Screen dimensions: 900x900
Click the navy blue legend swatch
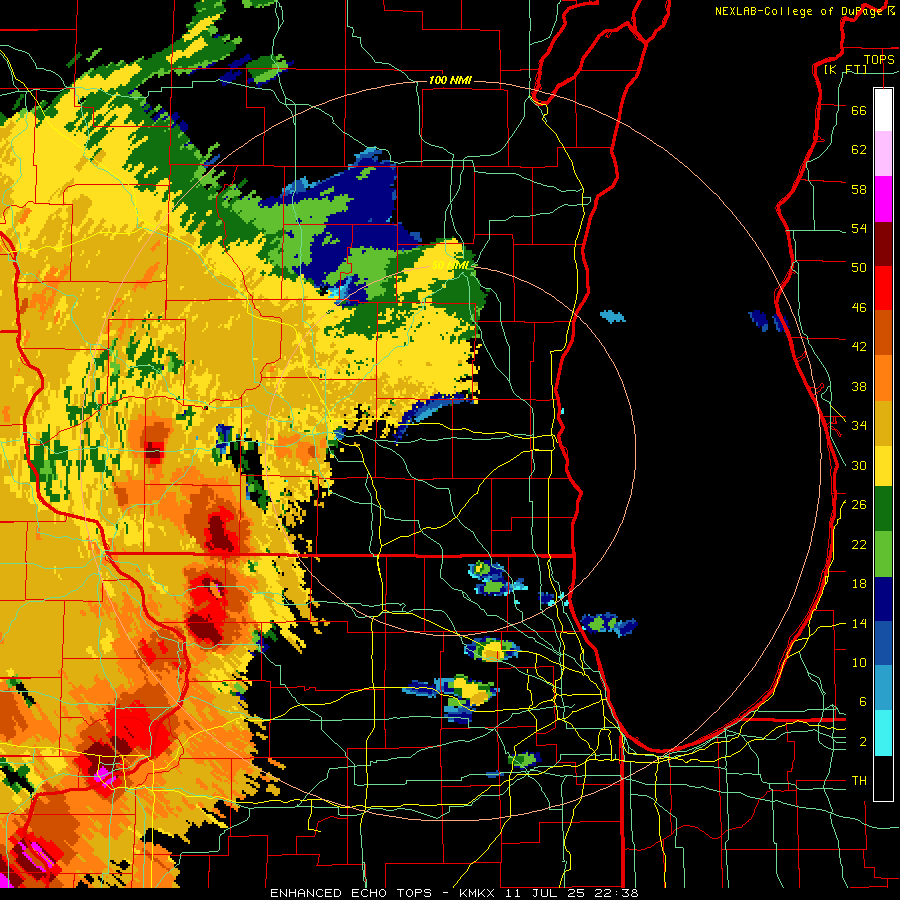(883, 599)
